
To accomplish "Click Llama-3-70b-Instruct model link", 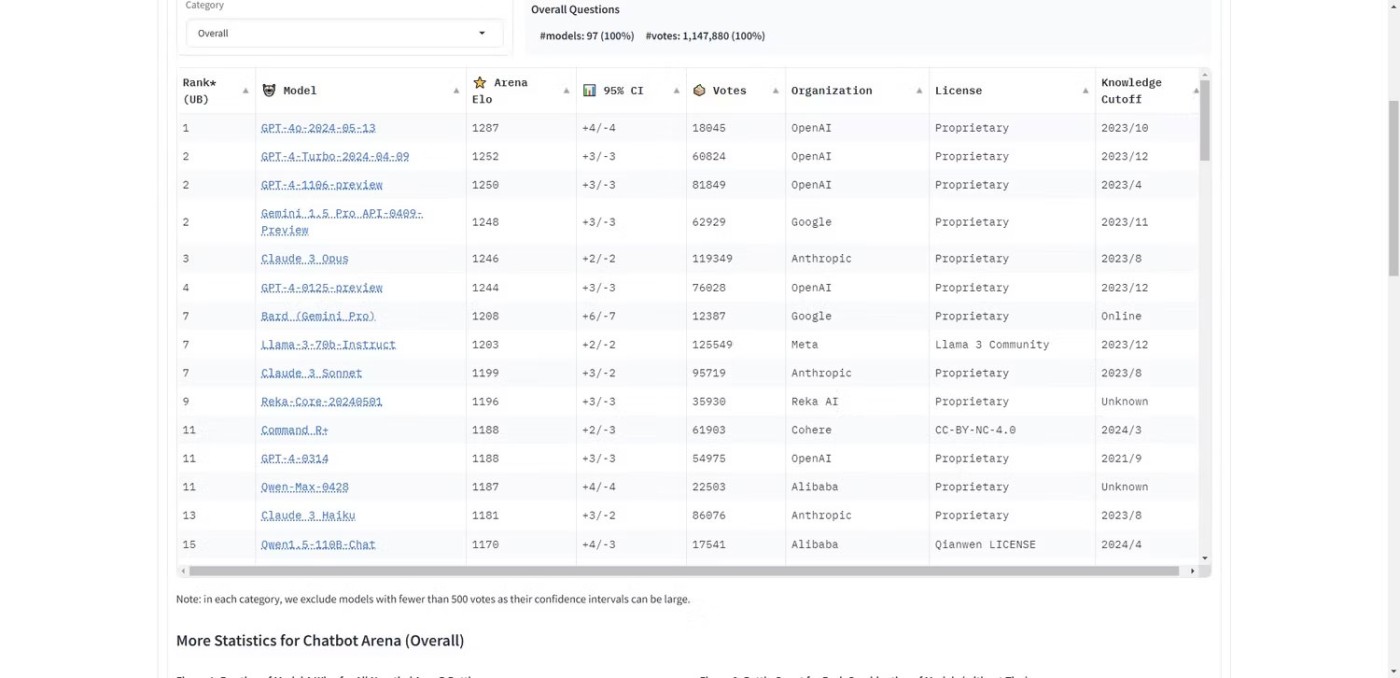I will (328, 345).
